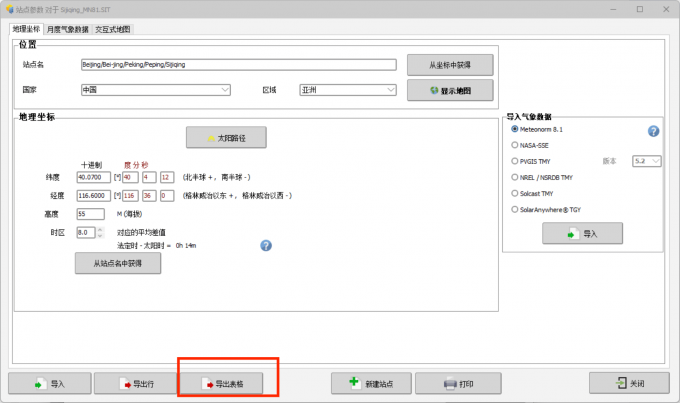The height and width of the screenshot is (403, 680).
Task: Click the longitude minutes field 36
Action: pyautogui.click(x=149, y=196)
